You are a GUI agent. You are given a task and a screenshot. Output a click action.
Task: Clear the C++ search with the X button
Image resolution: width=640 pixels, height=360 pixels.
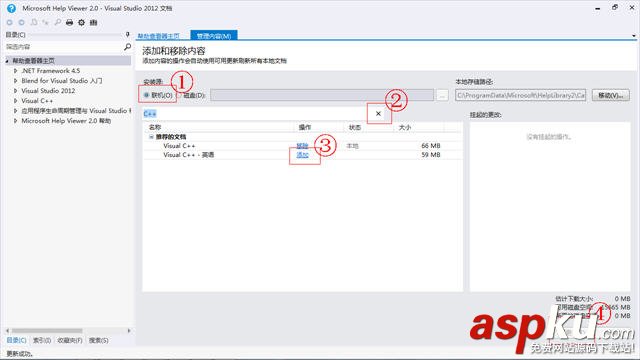(x=378, y=113)
